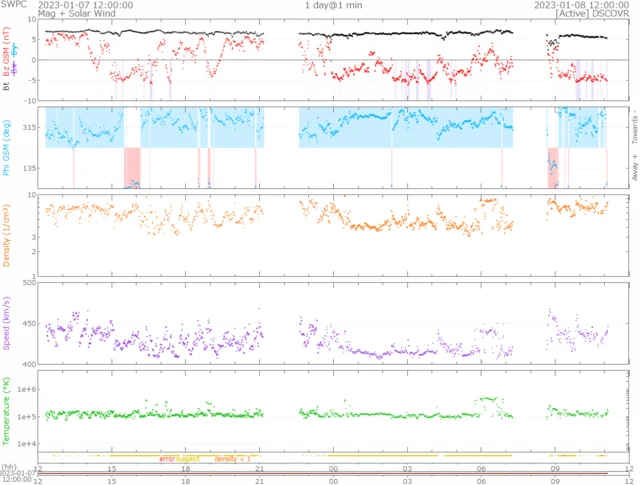This screenshot has width=640, height=485.
Task: Click the Density (1/cm³) axis label
Action: (x=8, y=235)
